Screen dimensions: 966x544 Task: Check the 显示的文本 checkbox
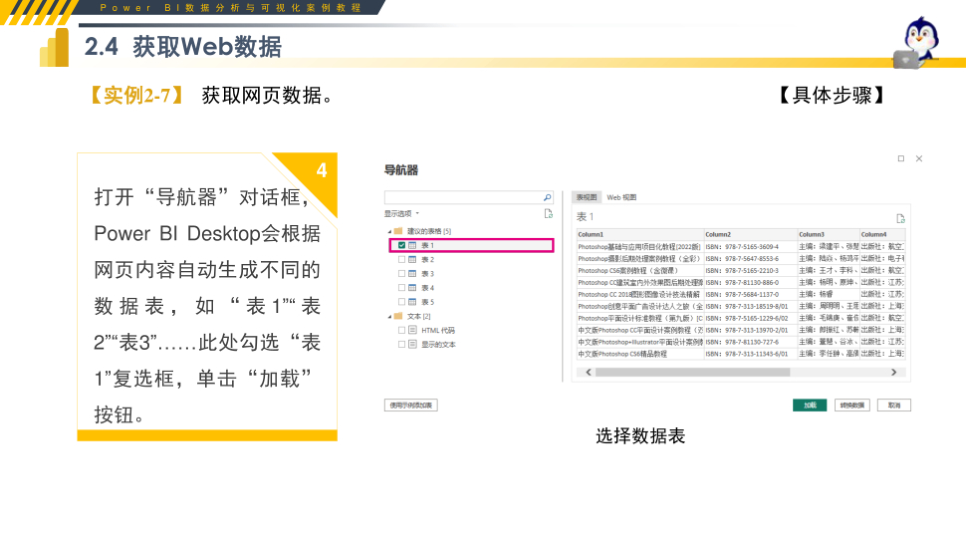click(x=402, y=344)
